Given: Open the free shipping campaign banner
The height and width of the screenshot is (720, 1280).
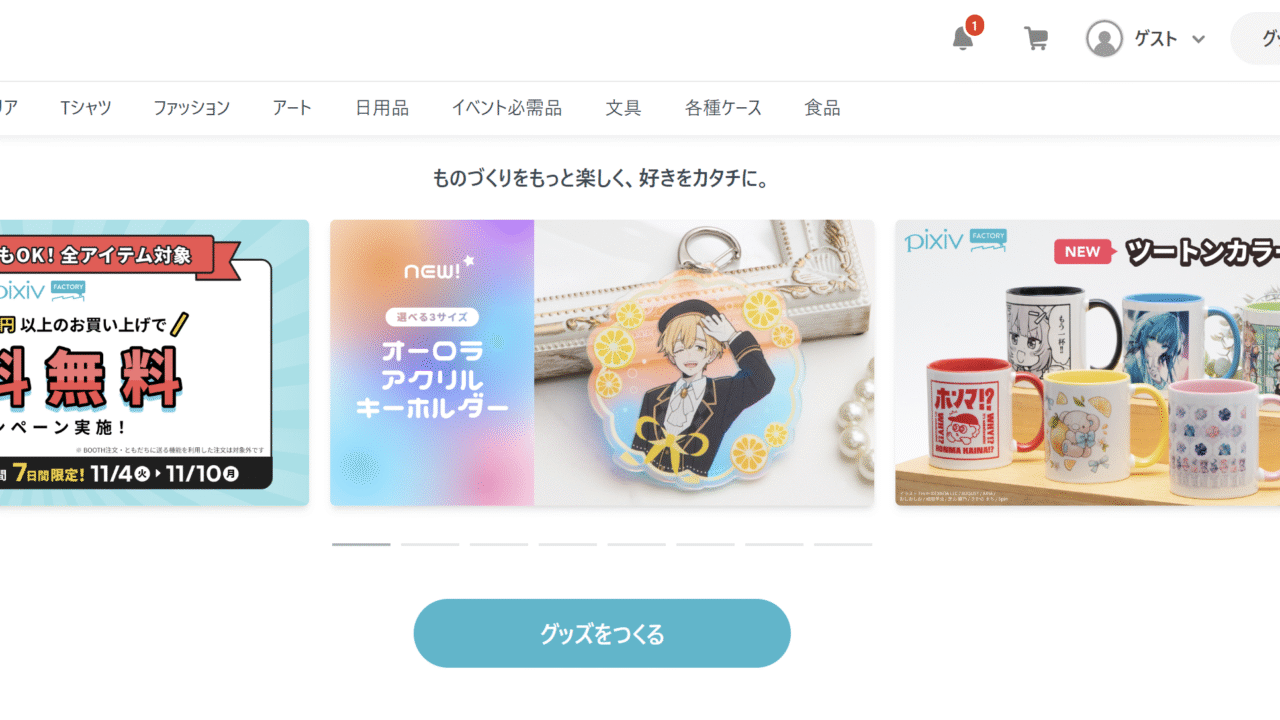Looking at the screenshot, I should (154, 363).
